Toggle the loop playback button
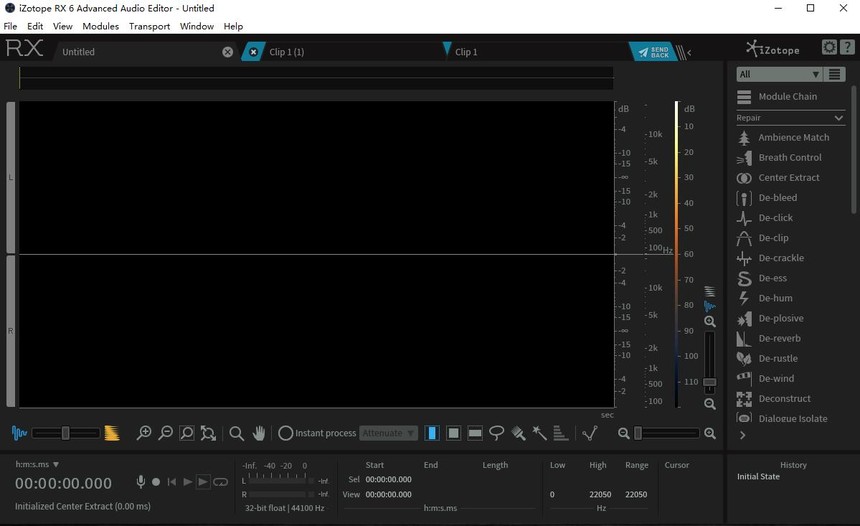Viewport: 860px width, 526px height. pyautogui.click(x=220, y=482)
